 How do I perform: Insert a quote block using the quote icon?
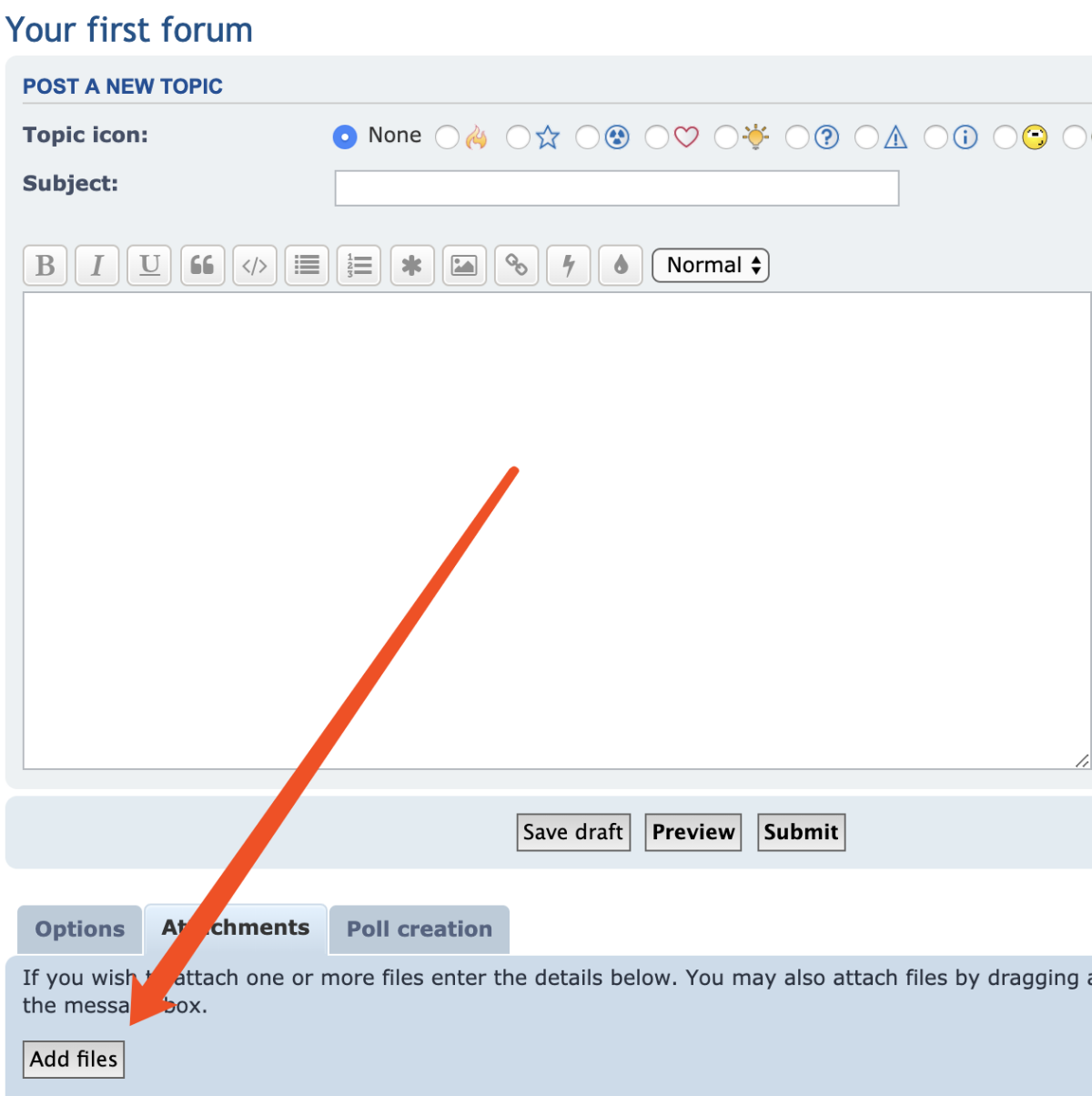[x=202, y=266]
